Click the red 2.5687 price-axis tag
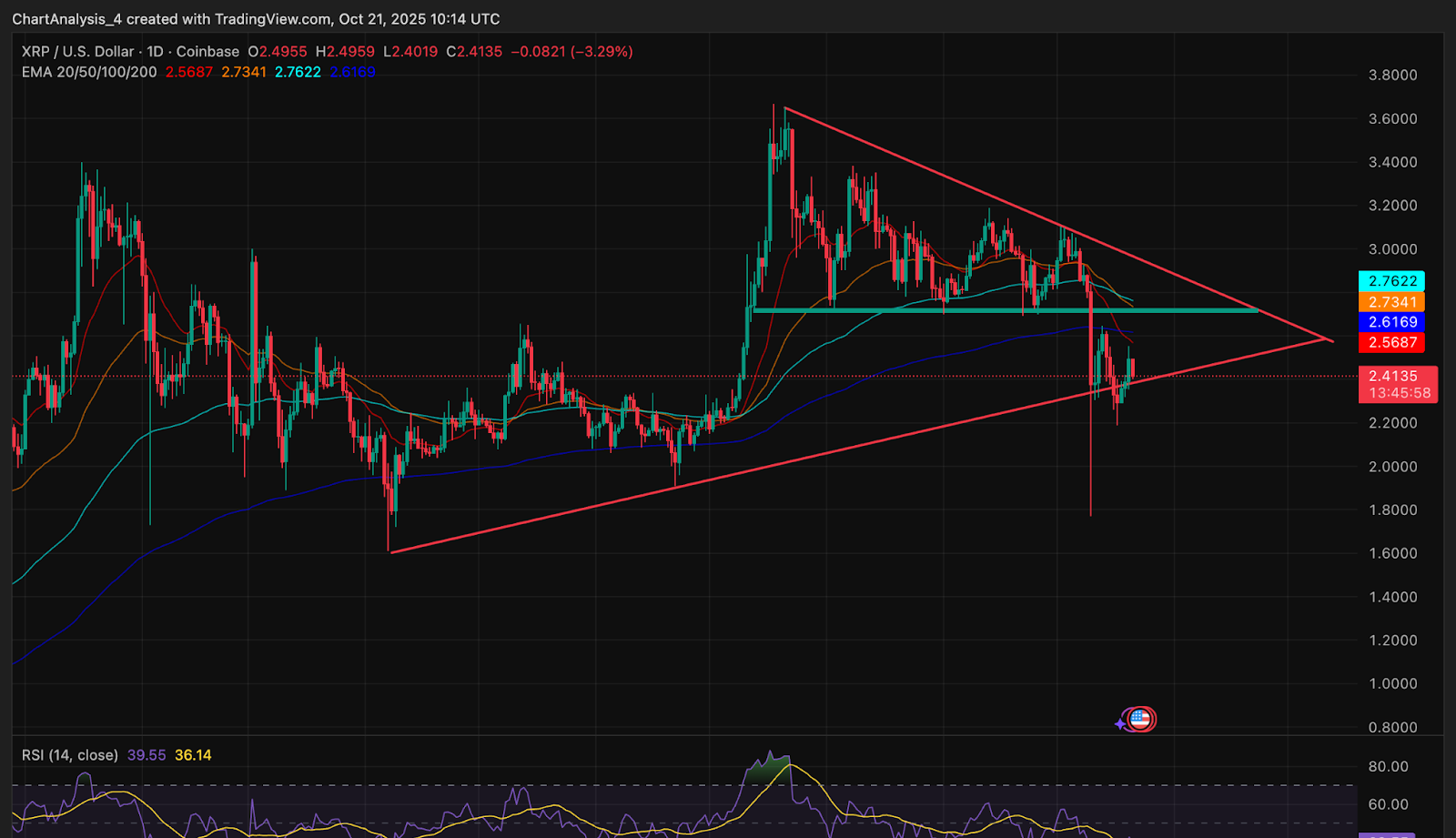 pos(1391,342)
